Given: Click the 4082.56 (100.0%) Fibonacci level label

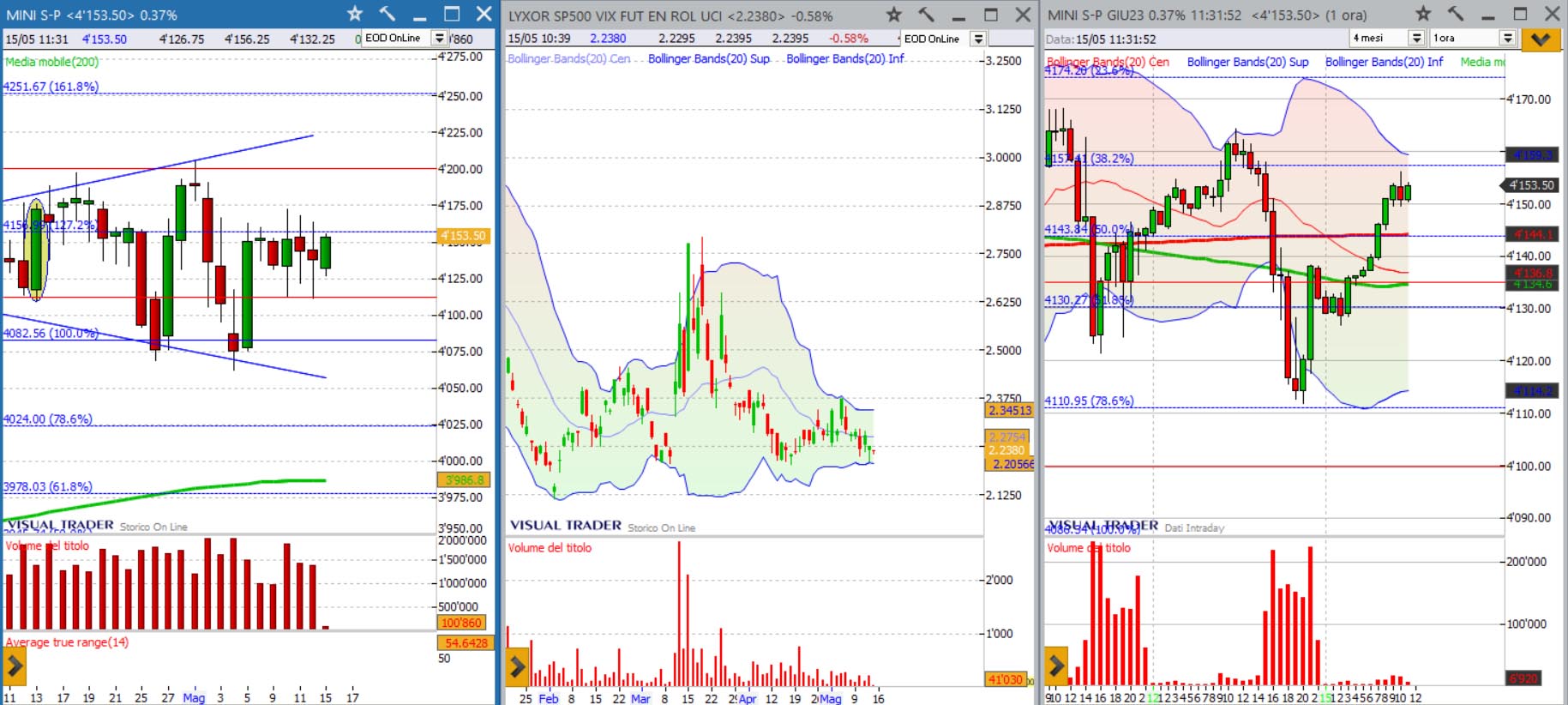Looking at the screenshot, I should pyautogui.click(x=51, y=333).
